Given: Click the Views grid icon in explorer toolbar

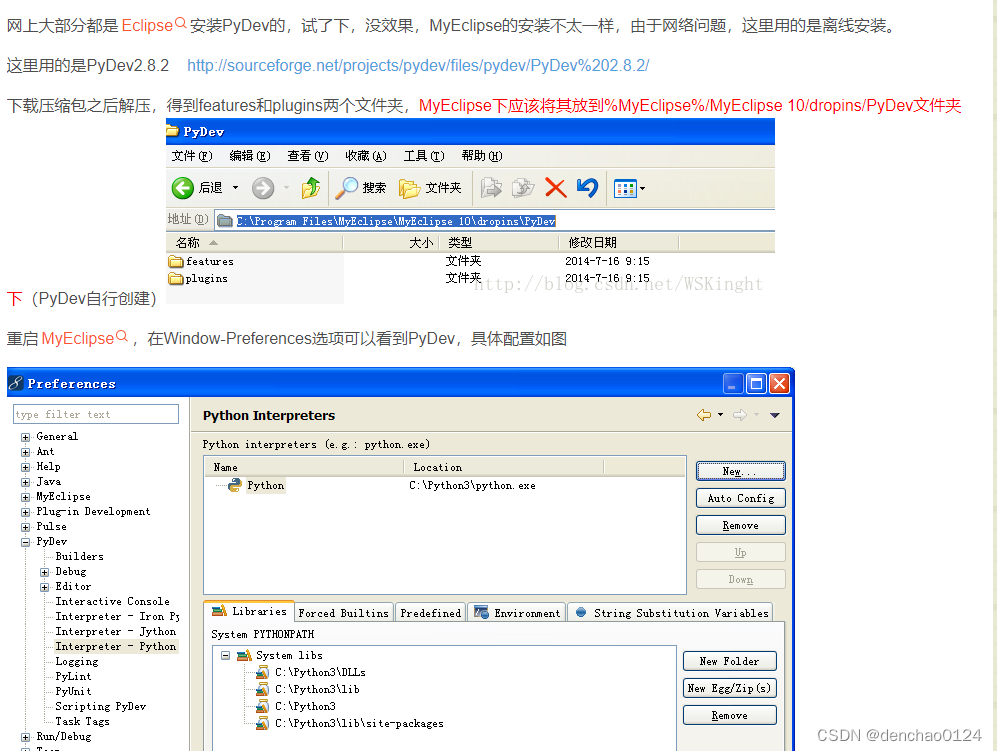Looking at the screenshot, I should 625,188.
